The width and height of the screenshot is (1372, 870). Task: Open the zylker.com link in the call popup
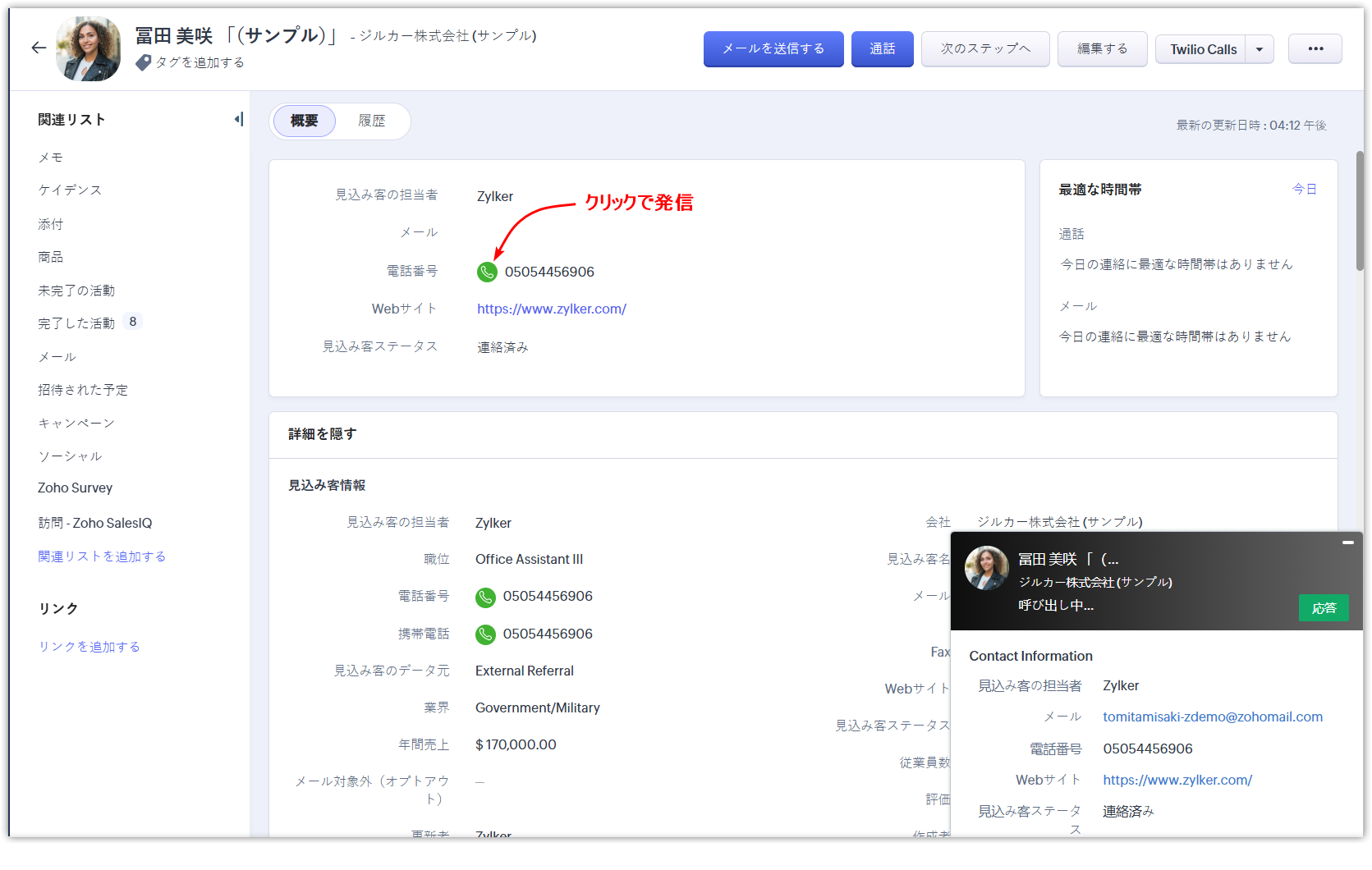pos(1177,781)
